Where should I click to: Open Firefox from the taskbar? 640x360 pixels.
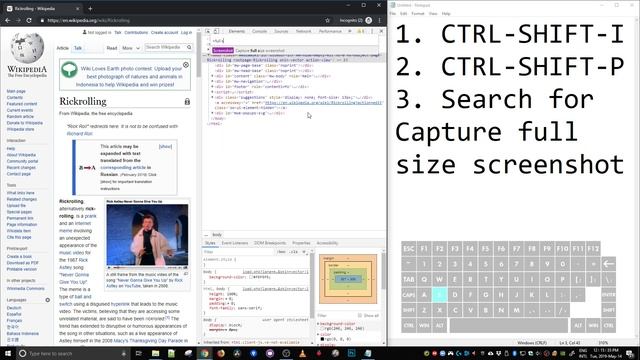[x=221, y=353]
